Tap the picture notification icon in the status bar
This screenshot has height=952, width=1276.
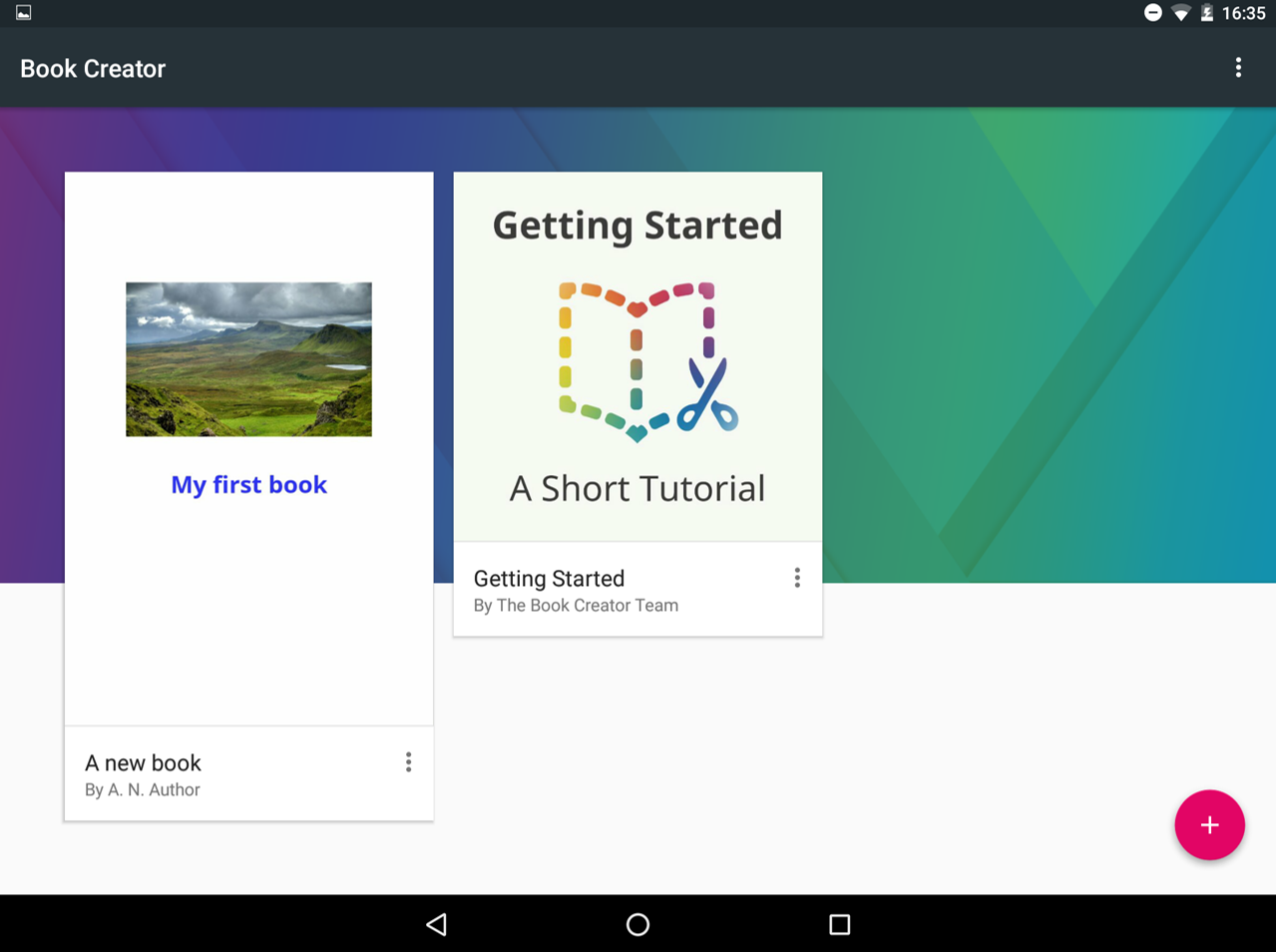(24, 13)
